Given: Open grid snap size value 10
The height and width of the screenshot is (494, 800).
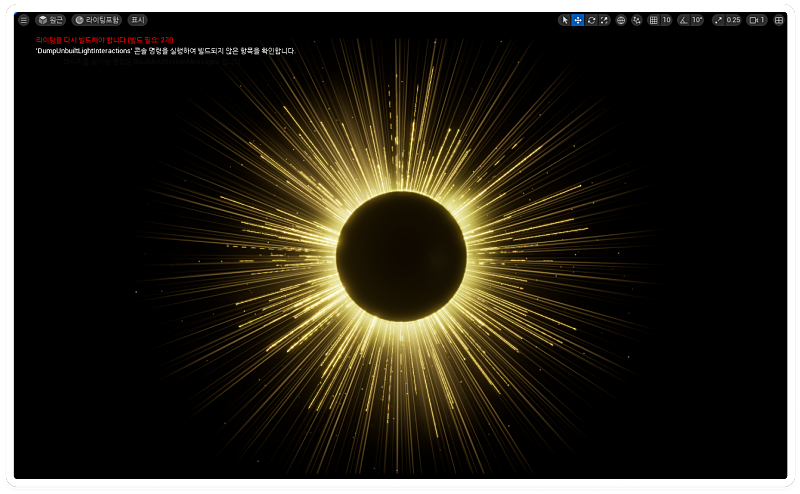Looking at the screenshot, I should pyautogui.click(x=666, y=20).
